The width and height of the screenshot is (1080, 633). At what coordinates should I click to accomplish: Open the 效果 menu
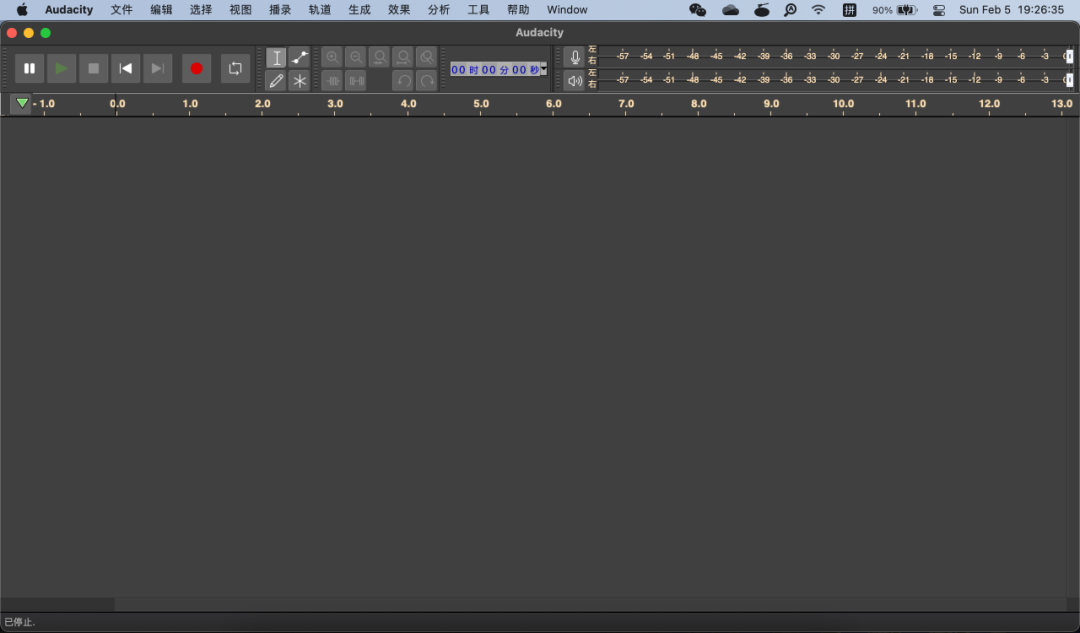(399, 10)
